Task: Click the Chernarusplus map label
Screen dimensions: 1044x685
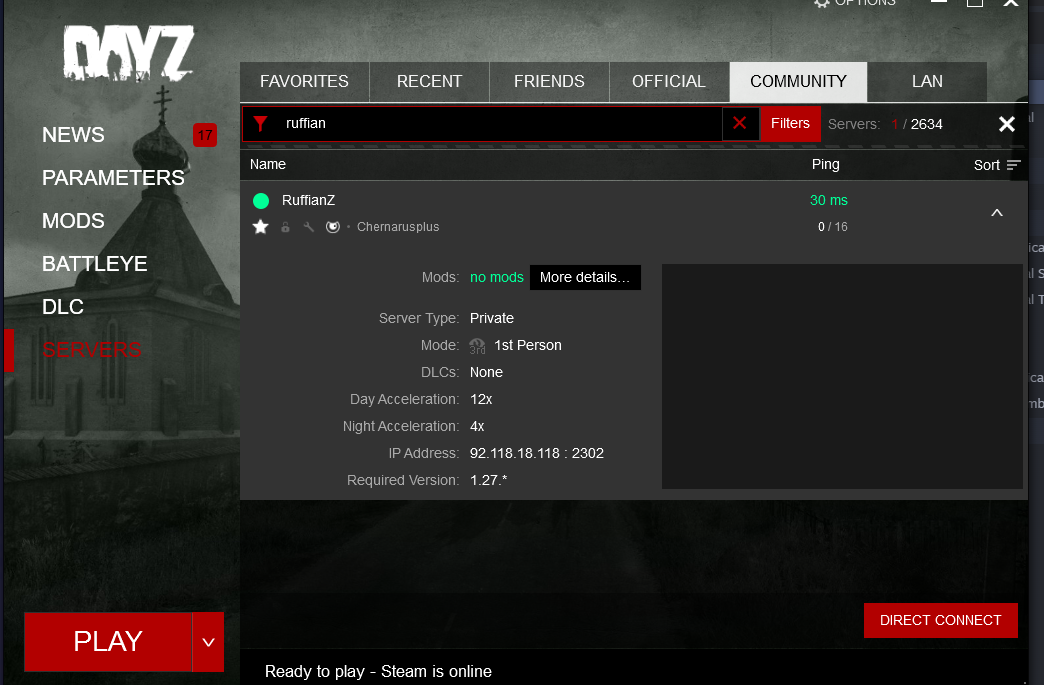Action: 398,227
